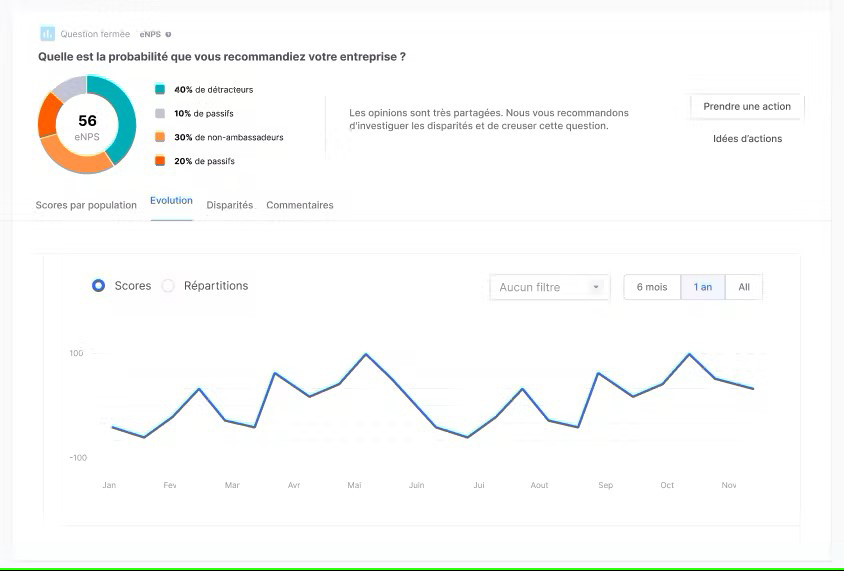The height and width of the screenshot is (571, 844).
Task: Click the dark orange 20% passifs swatch
Action: tap(160, 161)
